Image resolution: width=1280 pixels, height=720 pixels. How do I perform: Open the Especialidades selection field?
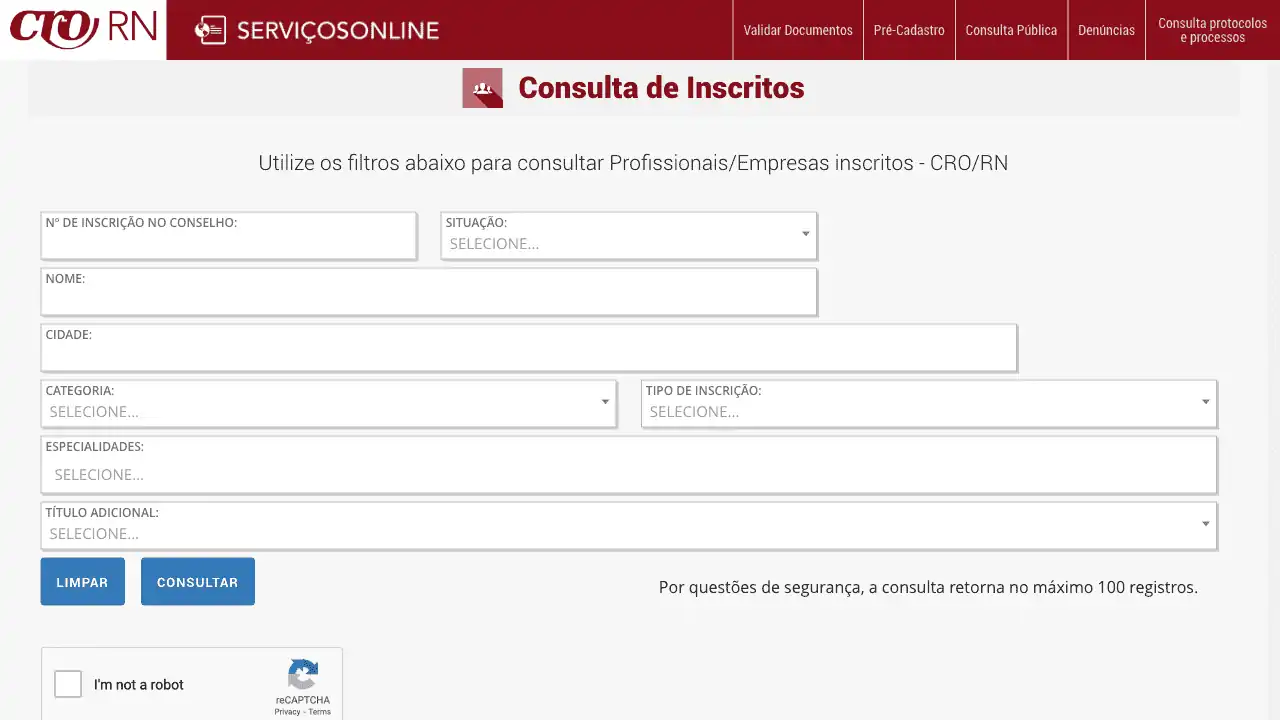point(628,474)
